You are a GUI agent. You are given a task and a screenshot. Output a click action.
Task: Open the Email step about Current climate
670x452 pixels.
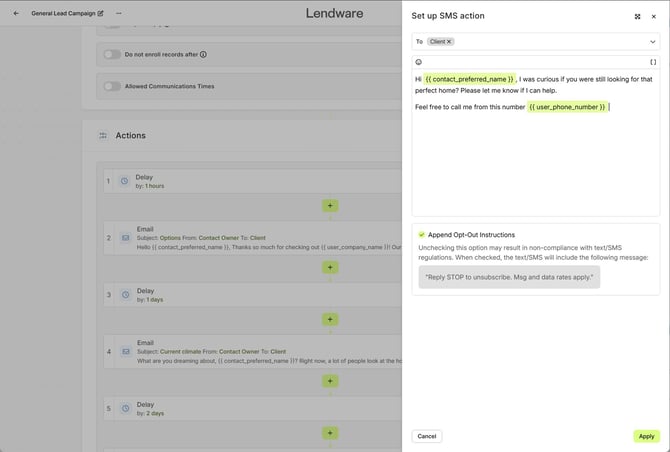[250, 351]
